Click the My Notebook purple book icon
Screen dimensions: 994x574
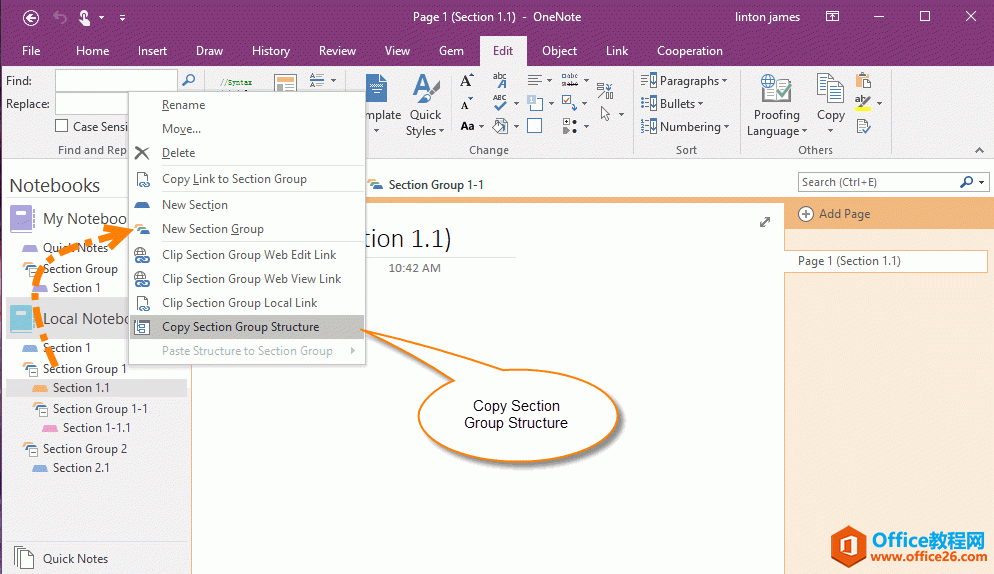22,219
